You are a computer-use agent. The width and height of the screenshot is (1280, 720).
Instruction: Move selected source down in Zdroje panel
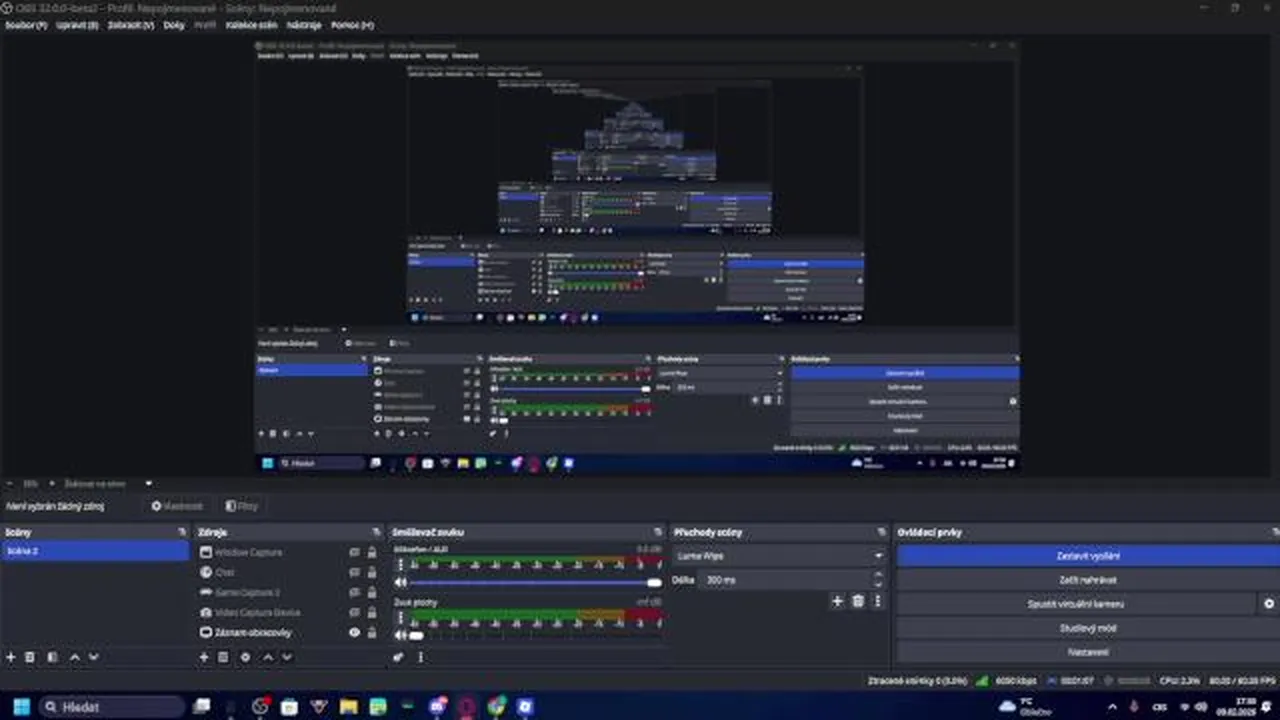(x=286, y=657)
